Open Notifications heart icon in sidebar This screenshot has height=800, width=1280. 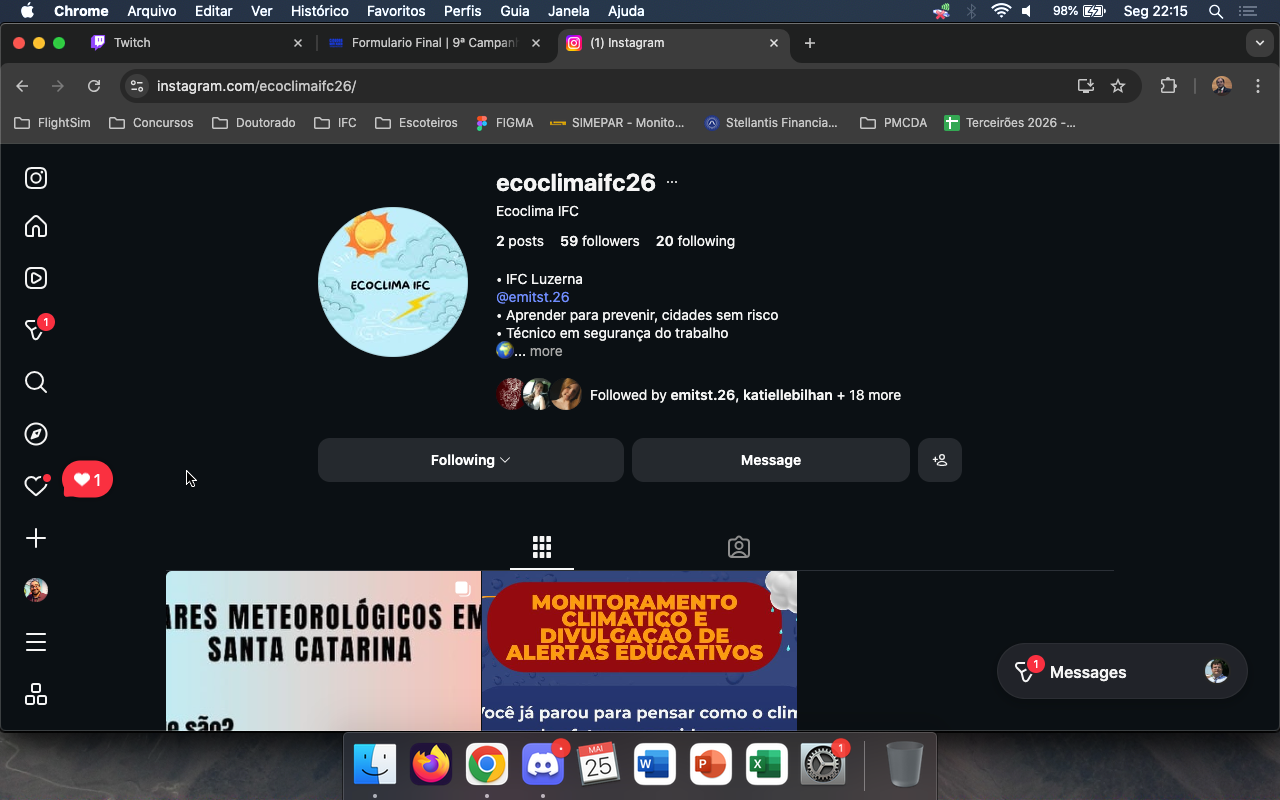(x=36, y=486)
